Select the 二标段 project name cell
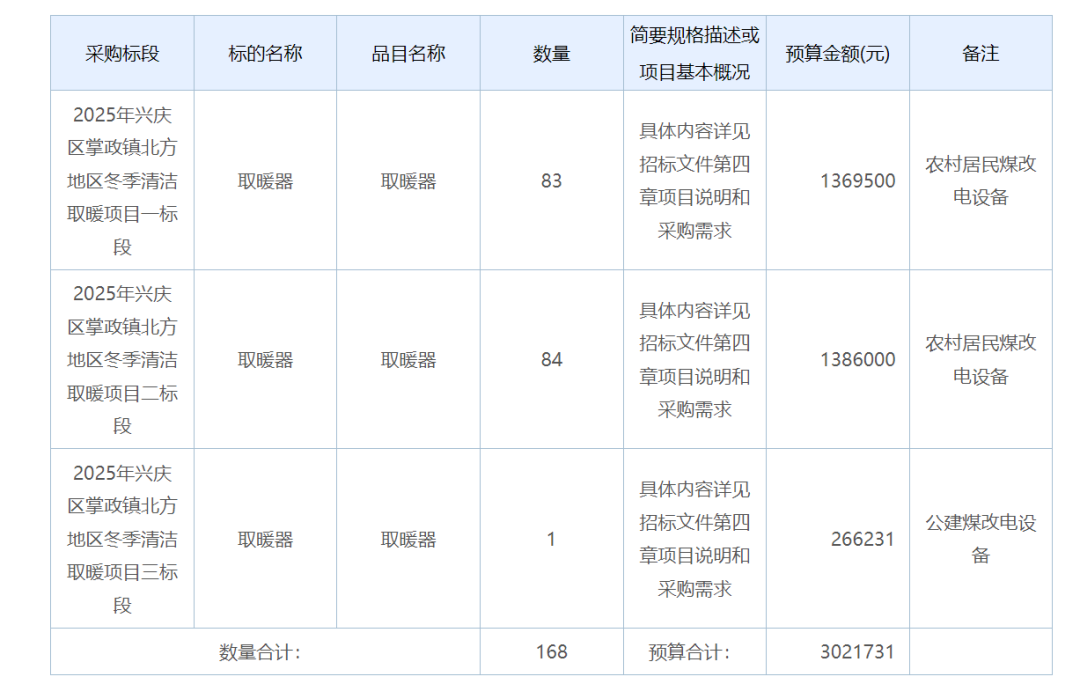This screenshot has width=1080, height=684. pos(122,360)
